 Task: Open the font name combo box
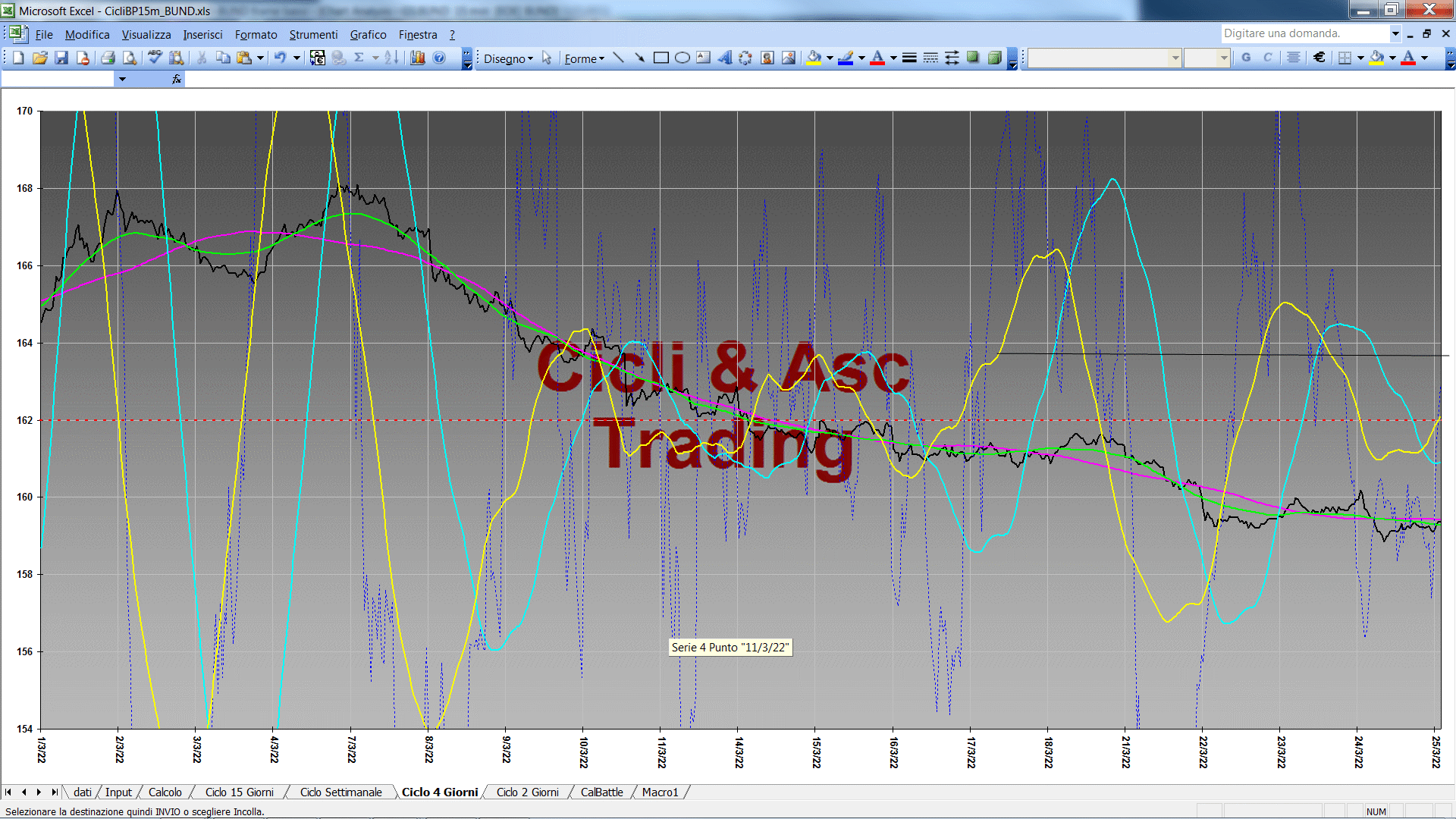1105,58
